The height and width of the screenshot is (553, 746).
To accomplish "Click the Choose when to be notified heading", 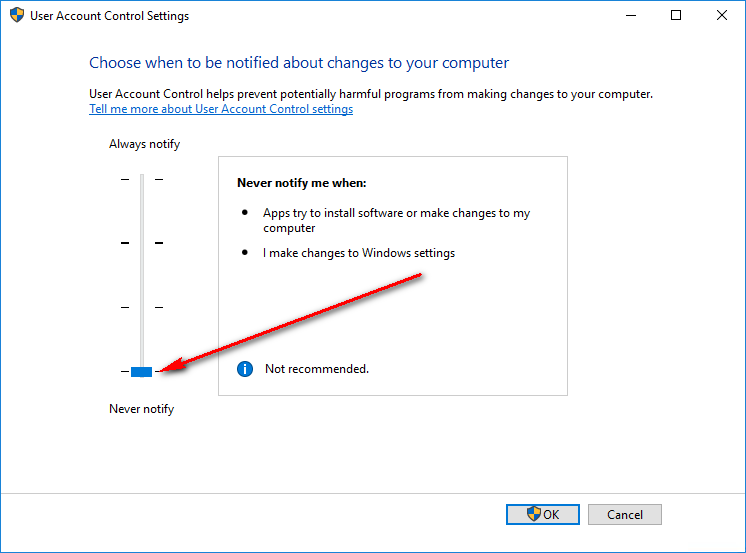I will [x=299, y=63].
